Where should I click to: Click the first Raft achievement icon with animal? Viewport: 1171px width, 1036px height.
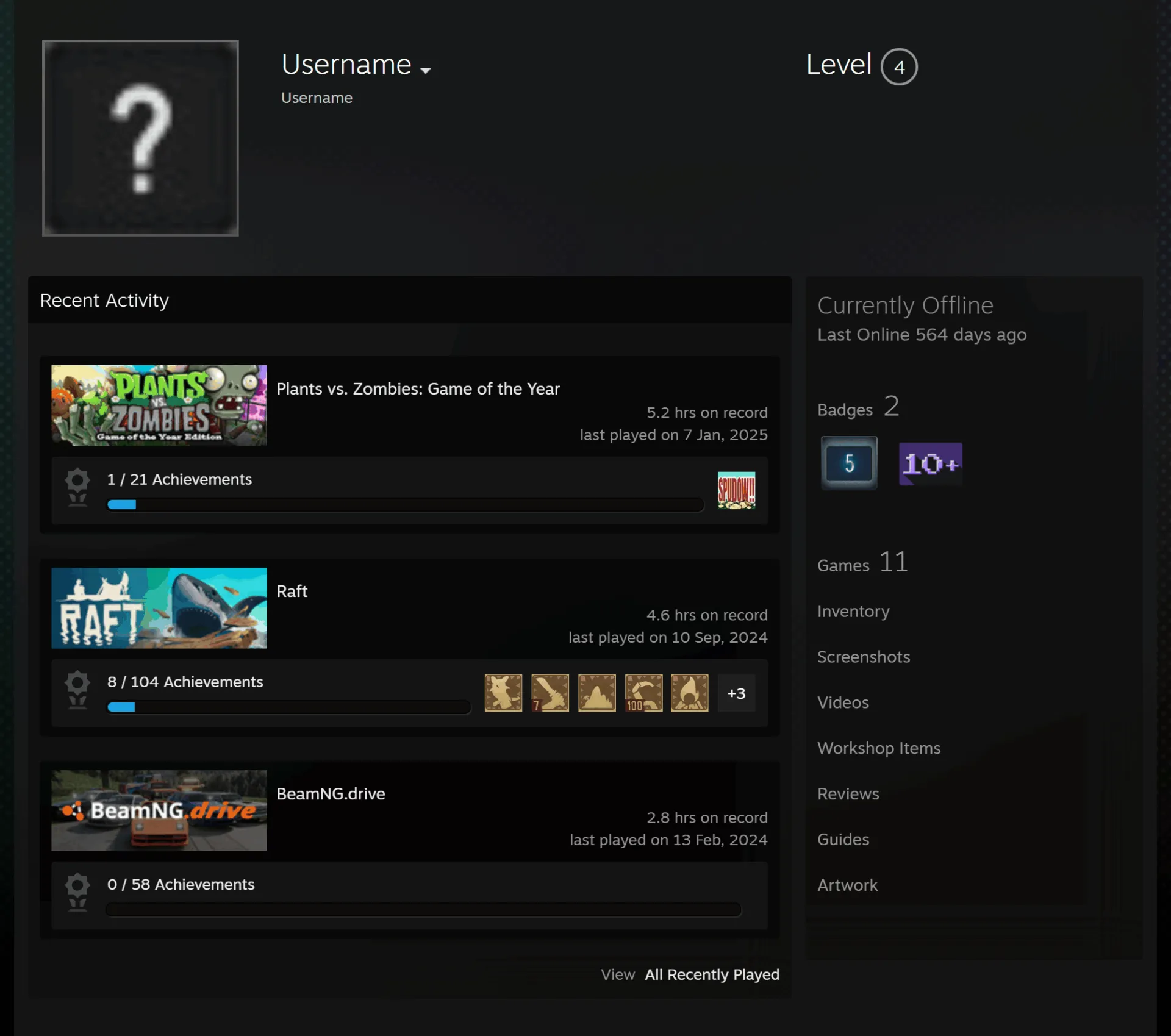coord(503,693)
